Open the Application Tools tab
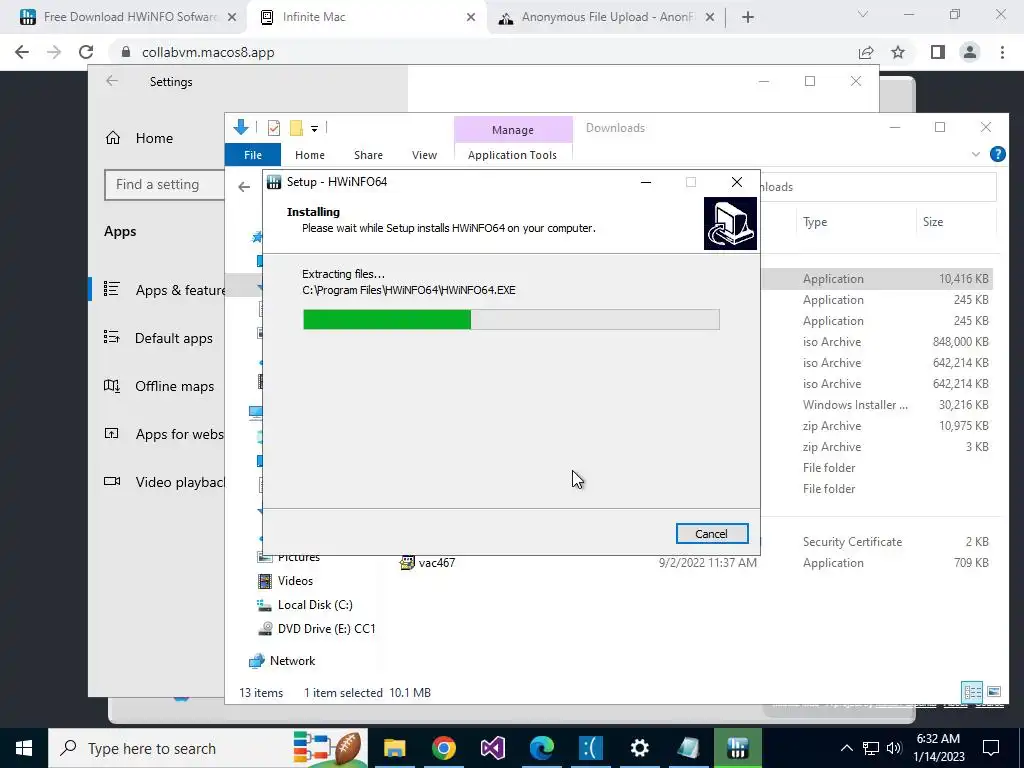Screen dimensions: 1024x768 click(513, 155)
